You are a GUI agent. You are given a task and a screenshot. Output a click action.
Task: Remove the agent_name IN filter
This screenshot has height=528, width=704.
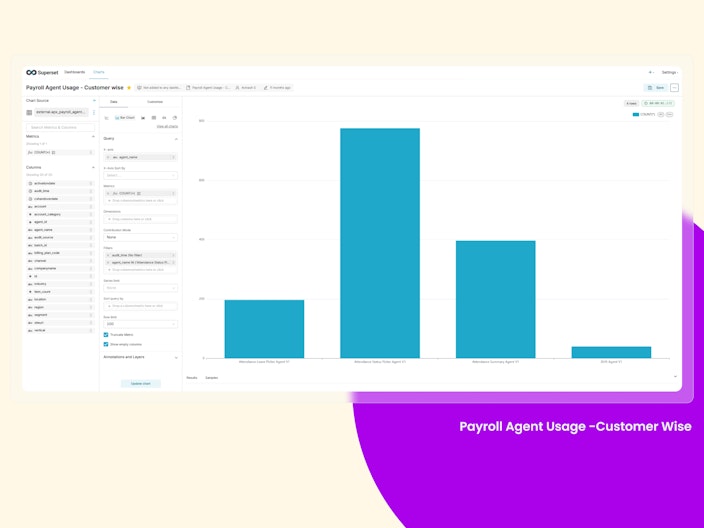[x=108, y=262]
